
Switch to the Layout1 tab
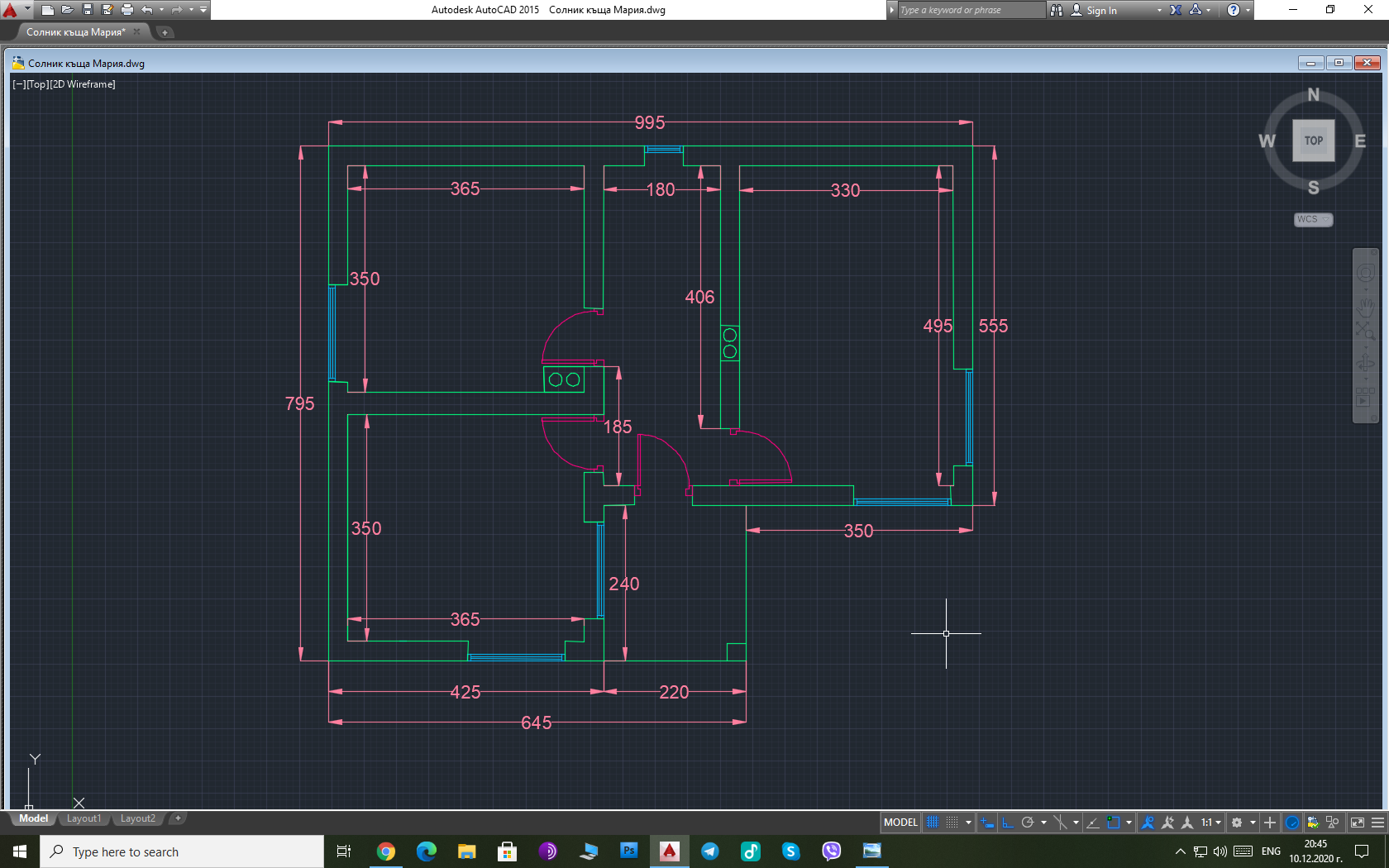[x=84, y=818]
